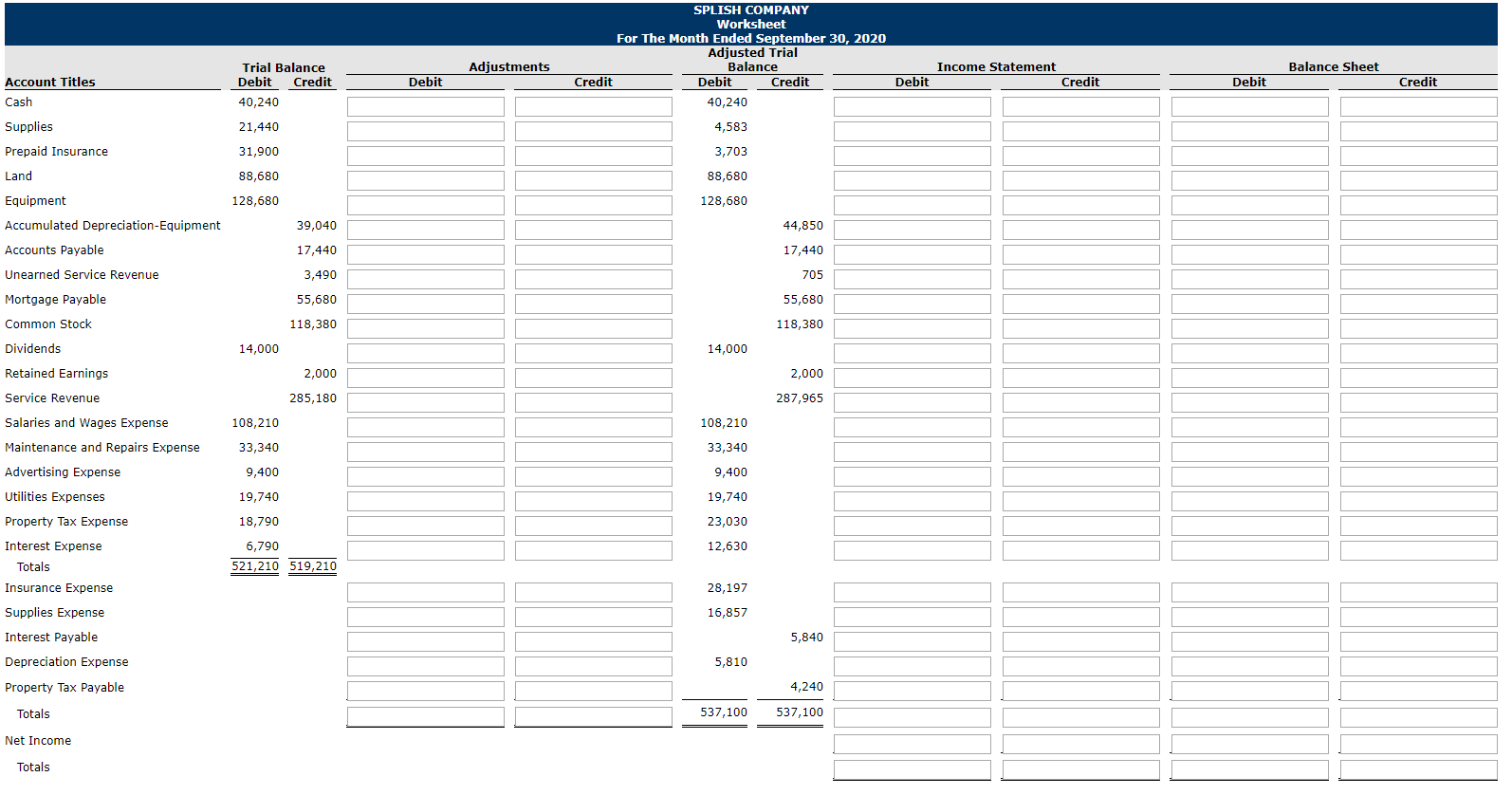1512x795 pixels.
Task: Click the "Account Titles" column header
Action: click(50, 83)
